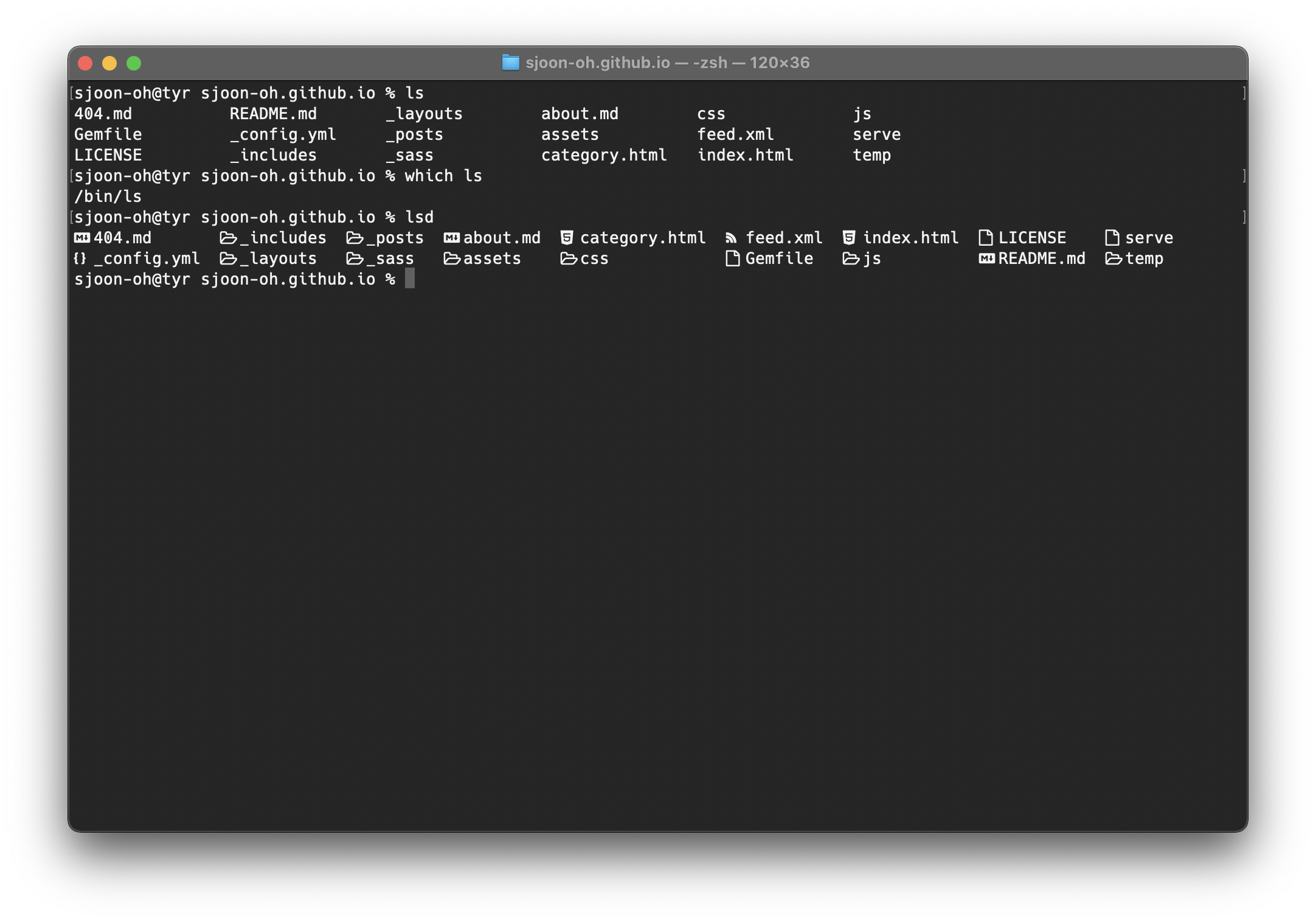This screenshot has width=1316, height=922.
Task: Click the folder icon beside _includes in lsd output
Action: [x=229, y=238]
